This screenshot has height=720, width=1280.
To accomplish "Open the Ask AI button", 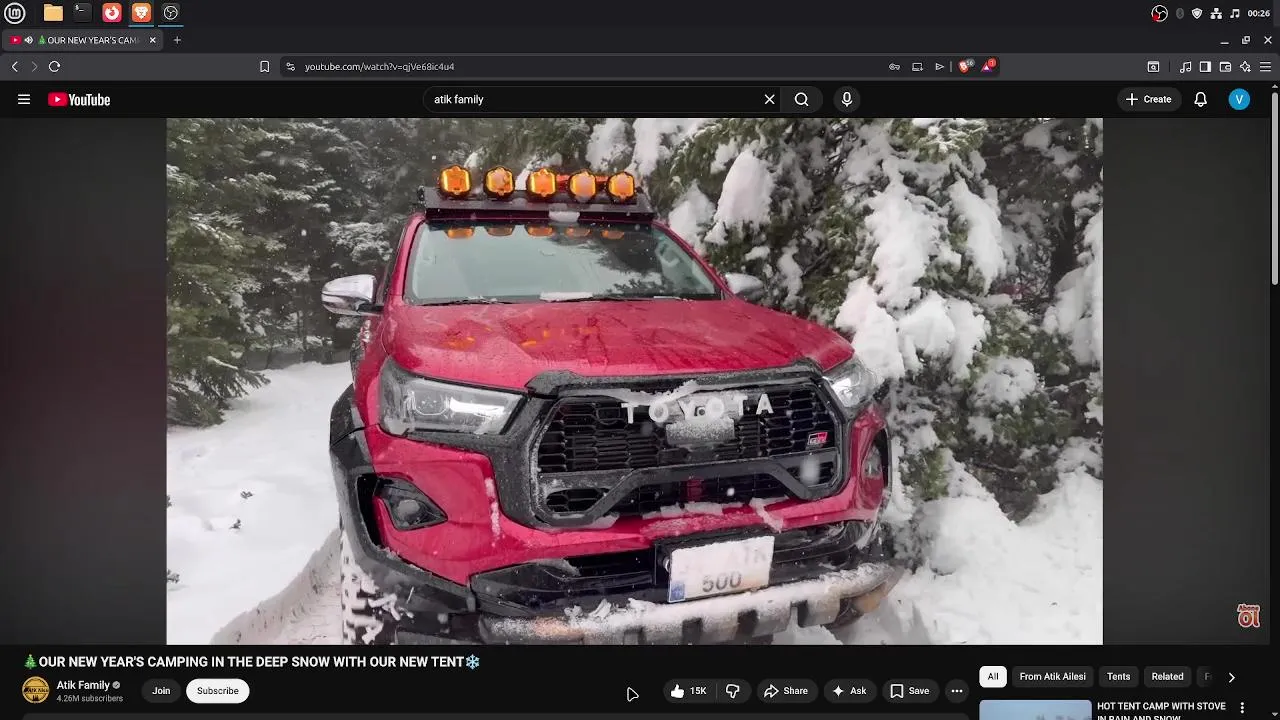I will (x=848, y=690).
